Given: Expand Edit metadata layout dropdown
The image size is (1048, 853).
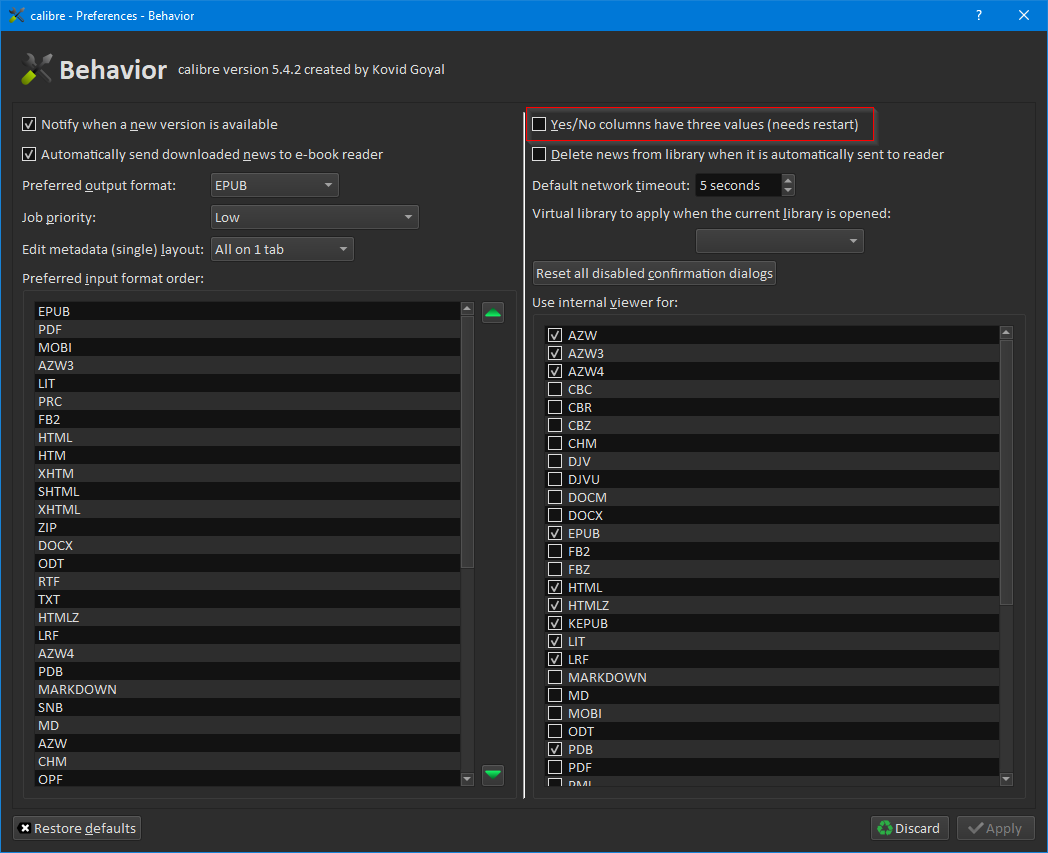Looking at the screenshot, I should 282,249.
